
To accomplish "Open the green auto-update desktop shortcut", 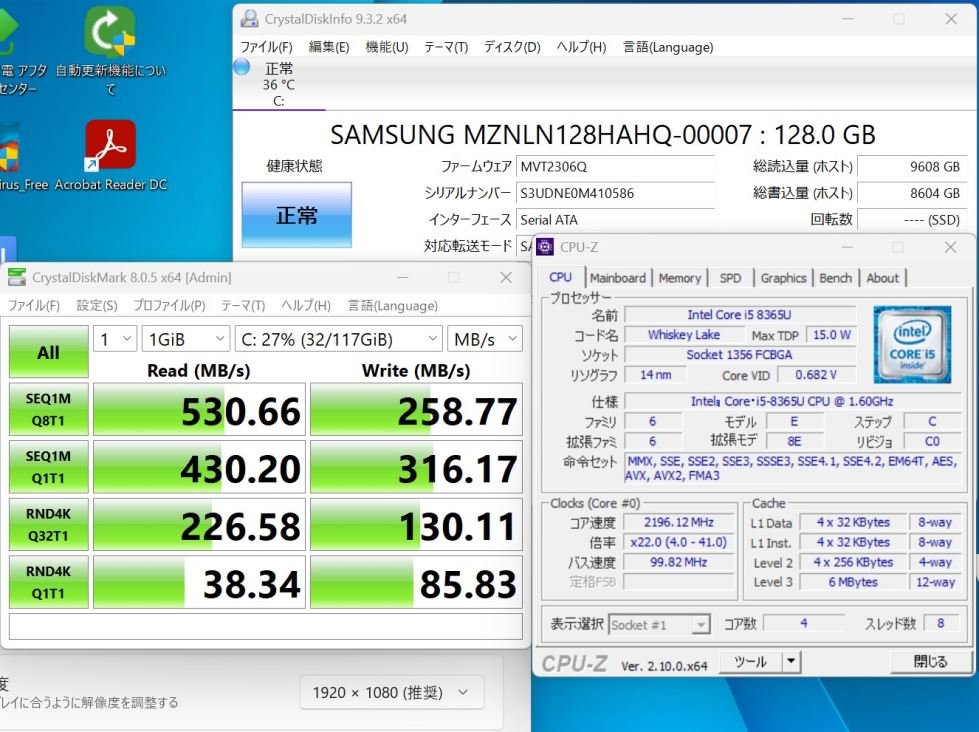I will click(110, 32).
